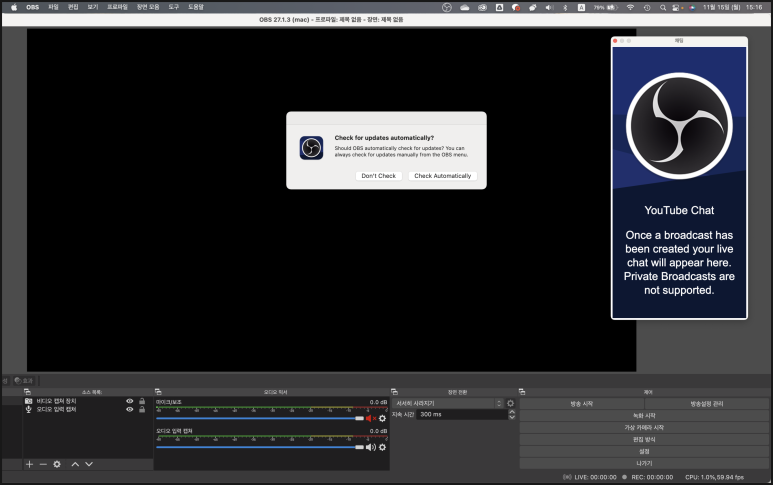Open the 보기 menu

(93, 7)
